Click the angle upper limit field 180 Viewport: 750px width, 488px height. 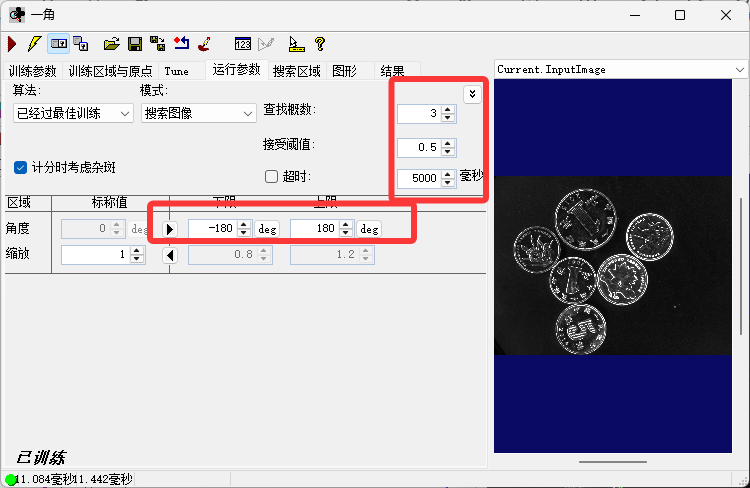point(315,229)
